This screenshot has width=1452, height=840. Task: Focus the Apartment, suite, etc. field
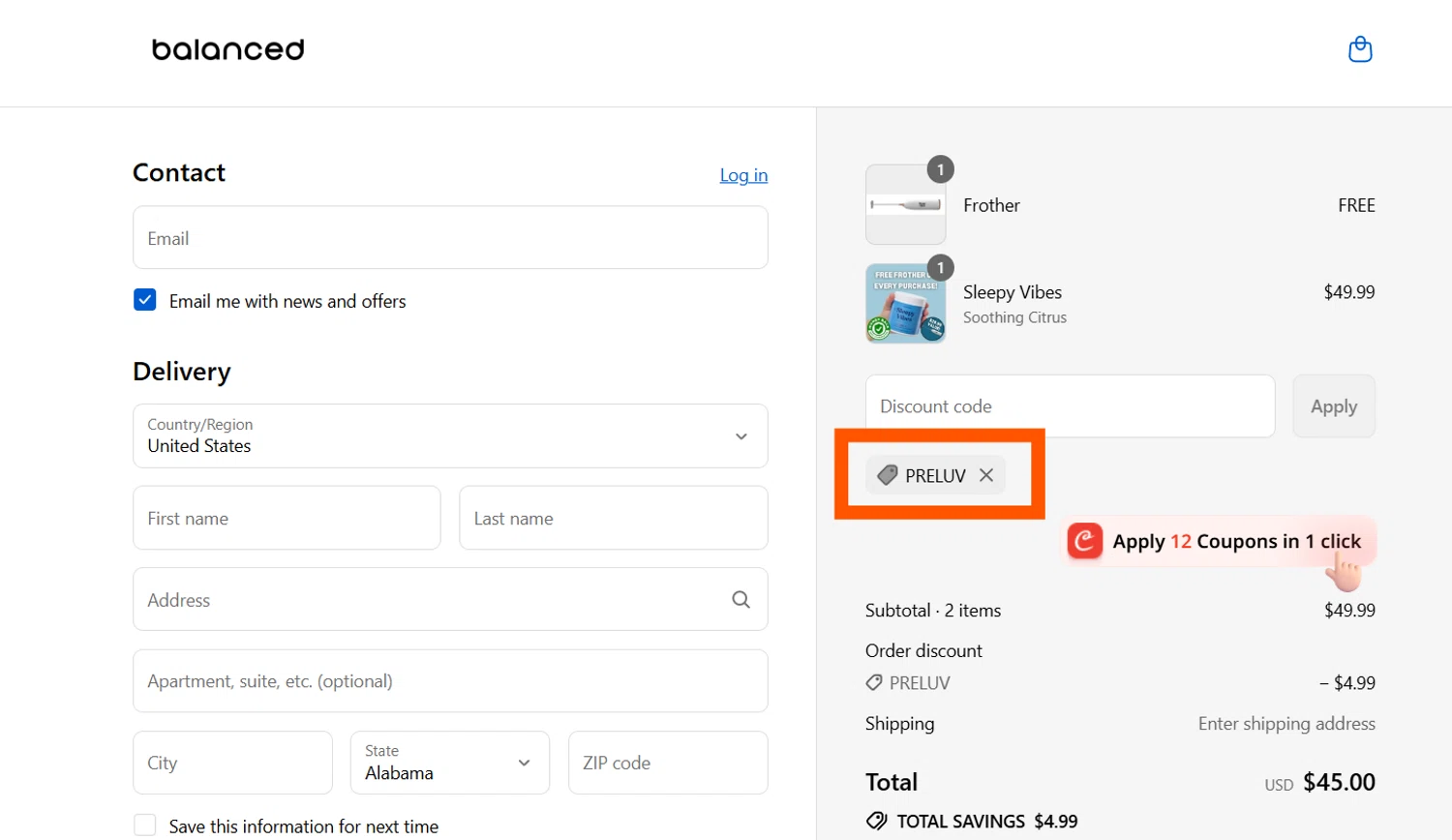coord(450,681)
